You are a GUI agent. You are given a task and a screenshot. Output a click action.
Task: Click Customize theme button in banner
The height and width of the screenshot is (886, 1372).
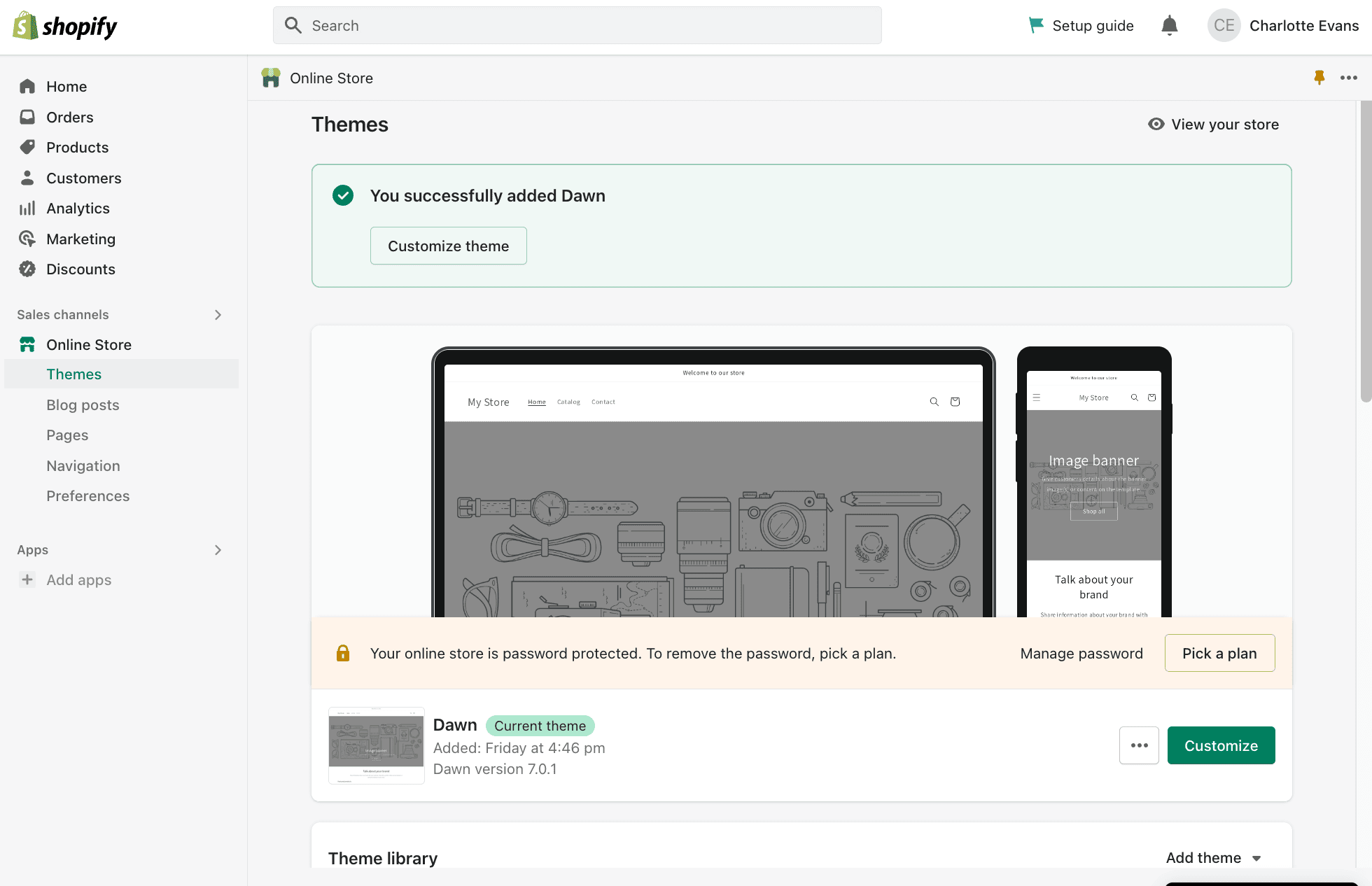[448, 245]
